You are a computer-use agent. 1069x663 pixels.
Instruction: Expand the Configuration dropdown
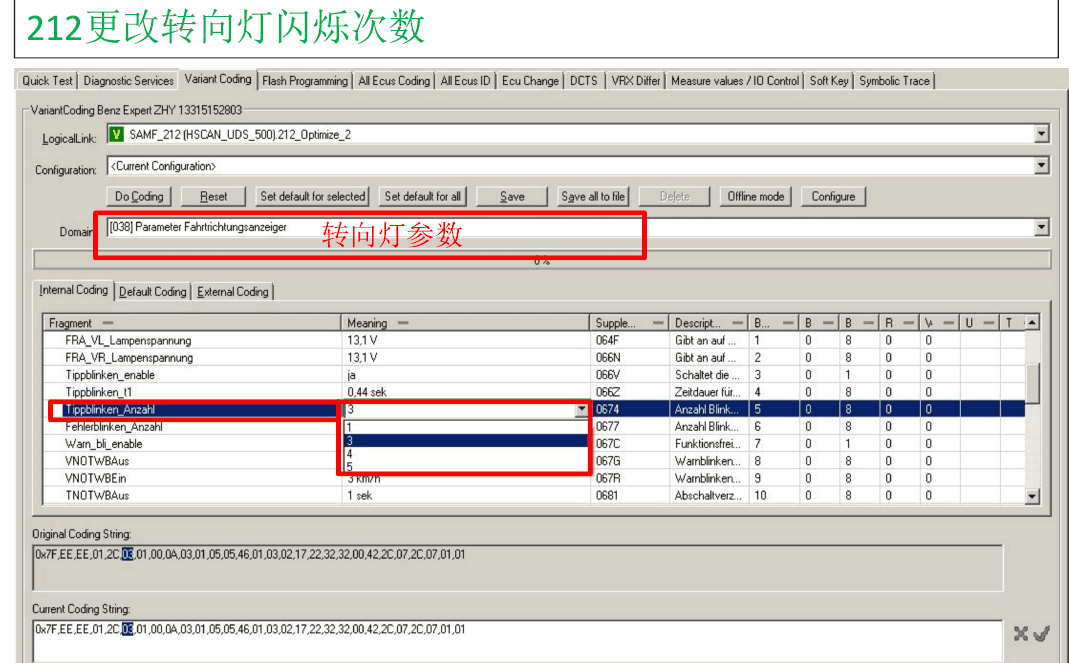(1042, 166)
